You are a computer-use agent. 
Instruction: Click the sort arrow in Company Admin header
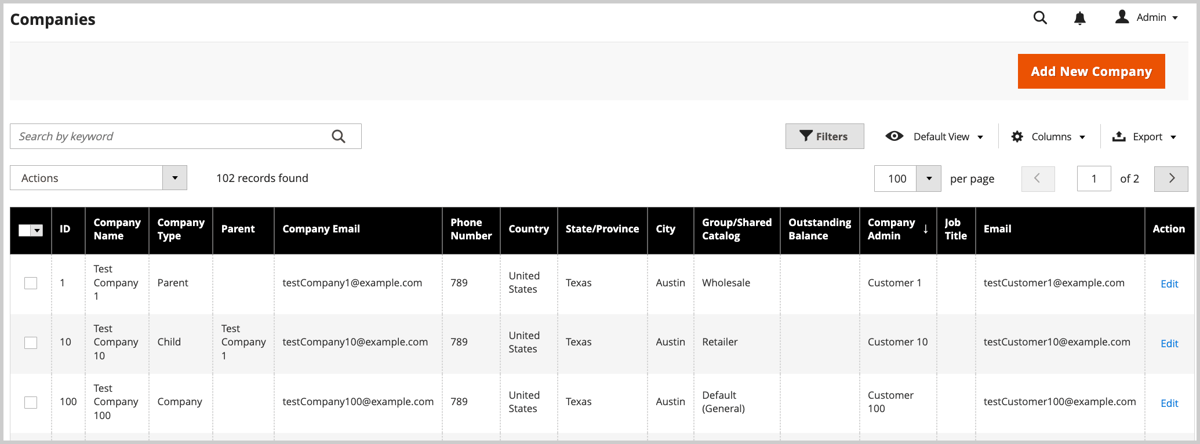pos(925,229)
